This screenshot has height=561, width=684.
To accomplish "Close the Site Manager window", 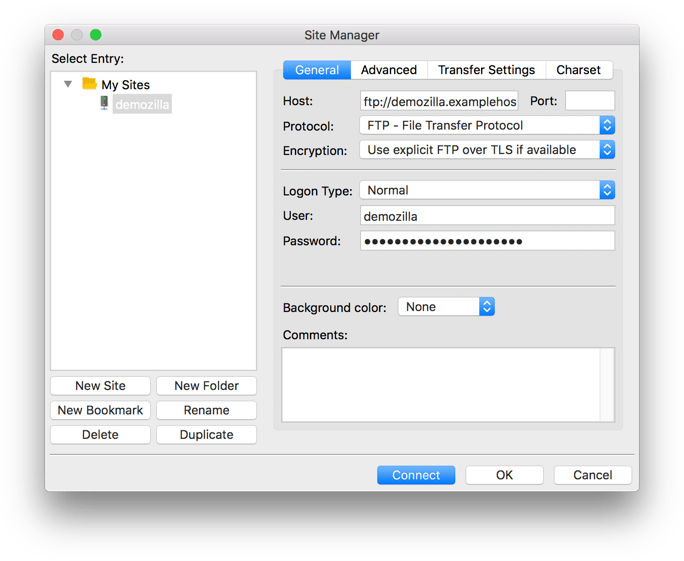I will 58,35.
